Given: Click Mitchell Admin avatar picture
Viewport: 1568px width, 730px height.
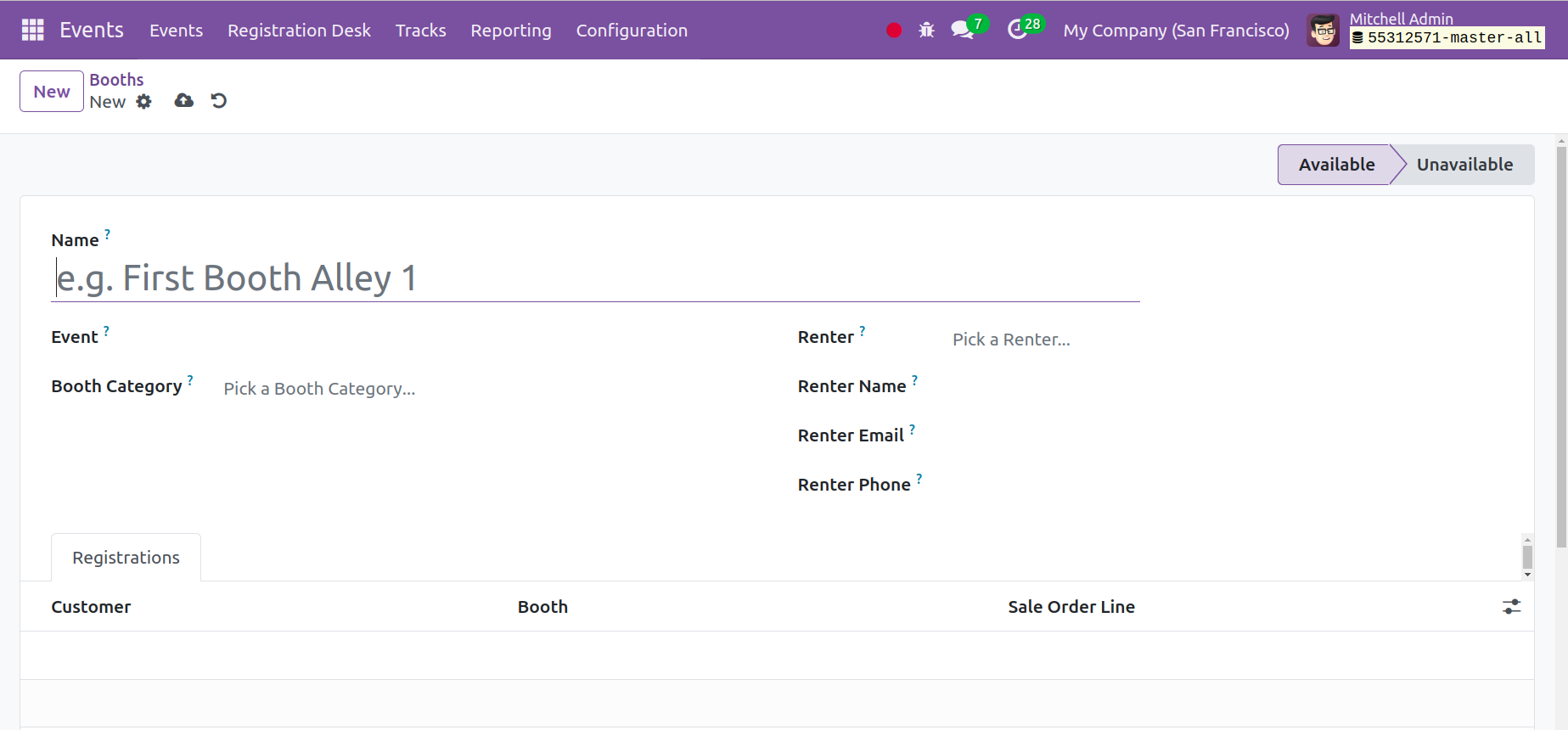Looking at the screenshot, I should (1324, 31).
